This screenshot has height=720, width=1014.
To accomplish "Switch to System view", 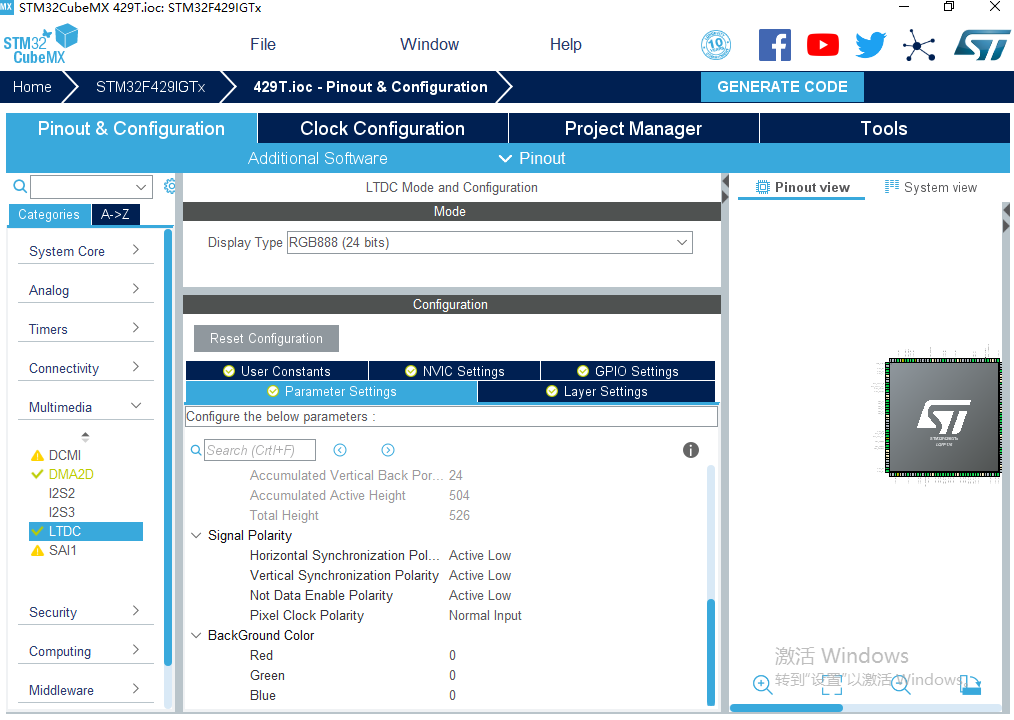I will (x=931, y=188).
